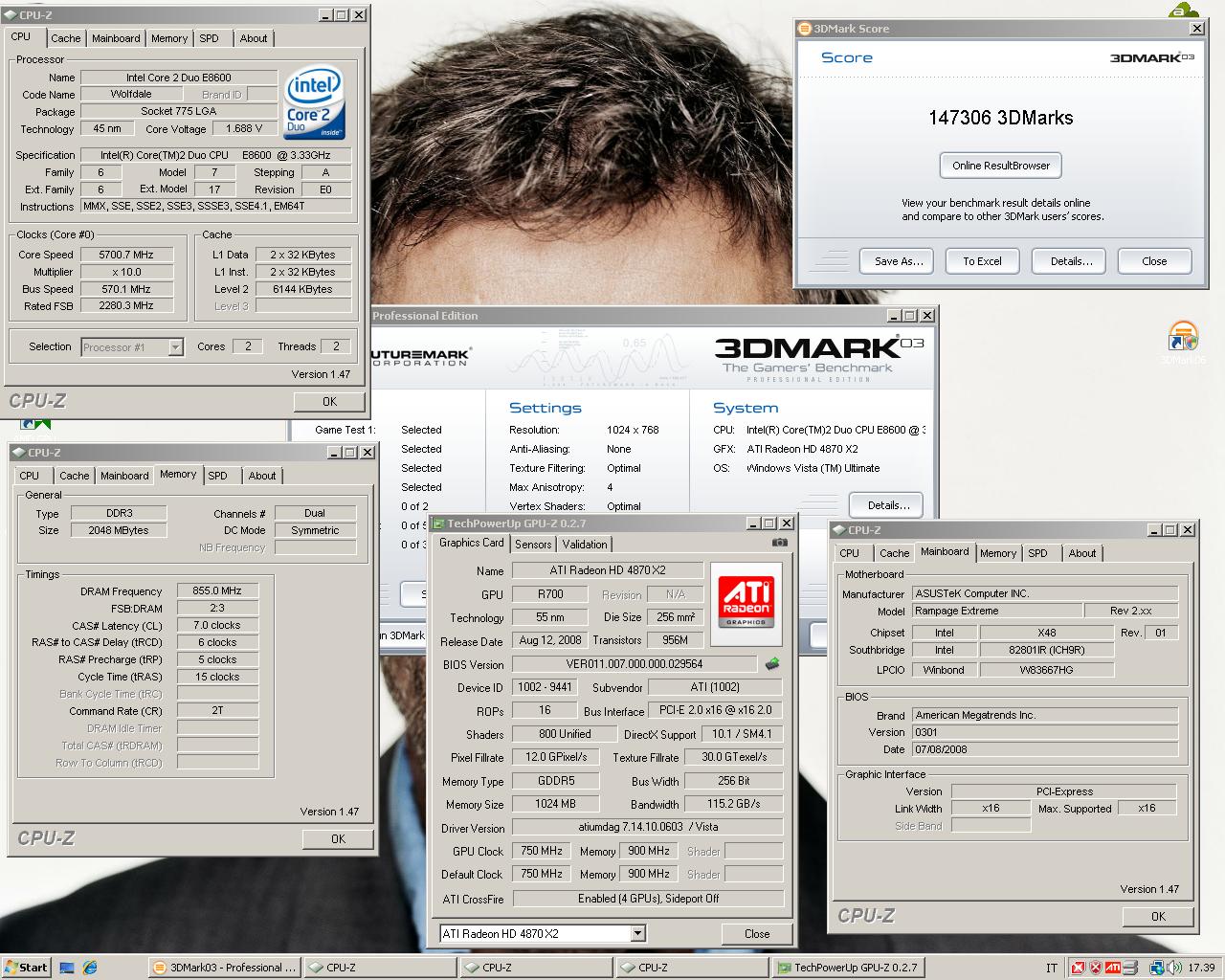1225x980 pixels.
Task: Switch to the Sensors tab in GPU-Z
Action: (533, 544)
